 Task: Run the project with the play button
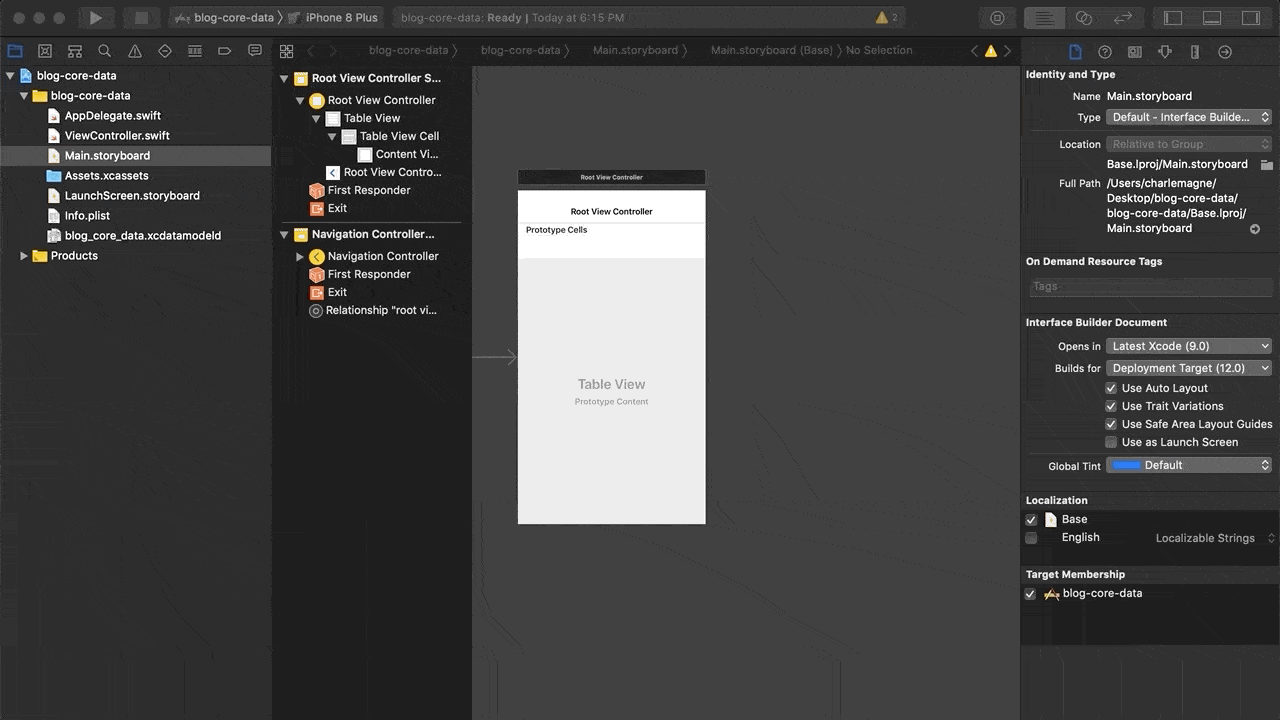(95, 18)
